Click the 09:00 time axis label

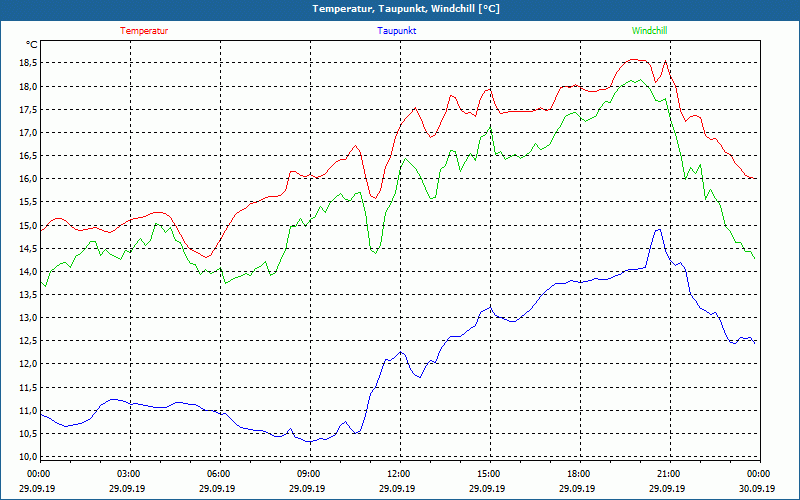[308, 474]
